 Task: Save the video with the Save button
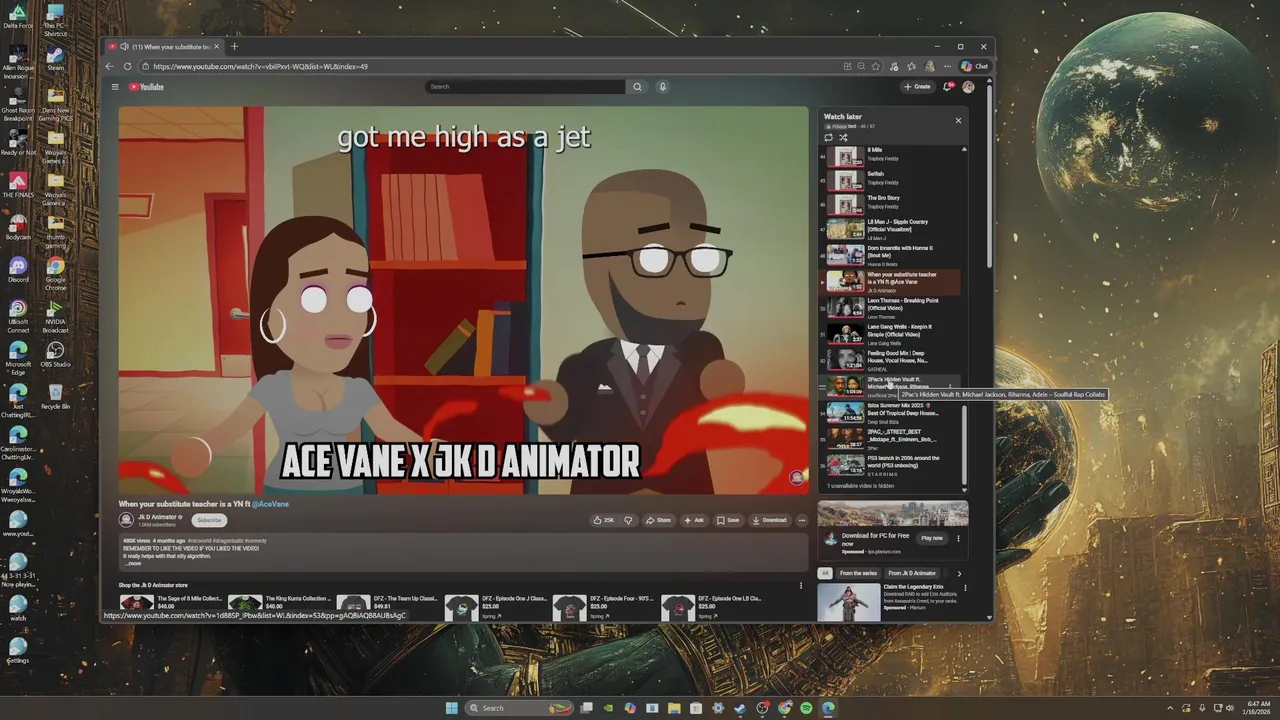[x=728, y=520]
